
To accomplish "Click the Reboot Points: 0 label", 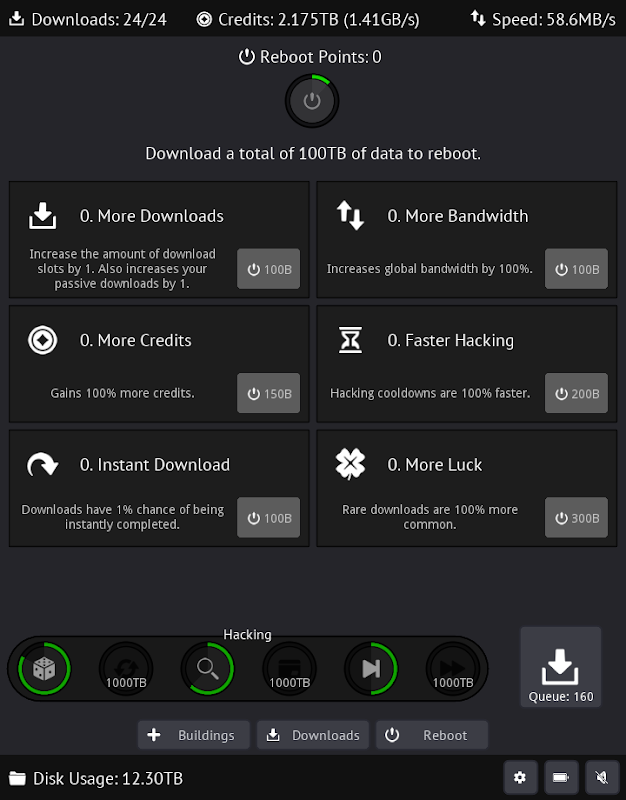I will click(x=320, y=57).
